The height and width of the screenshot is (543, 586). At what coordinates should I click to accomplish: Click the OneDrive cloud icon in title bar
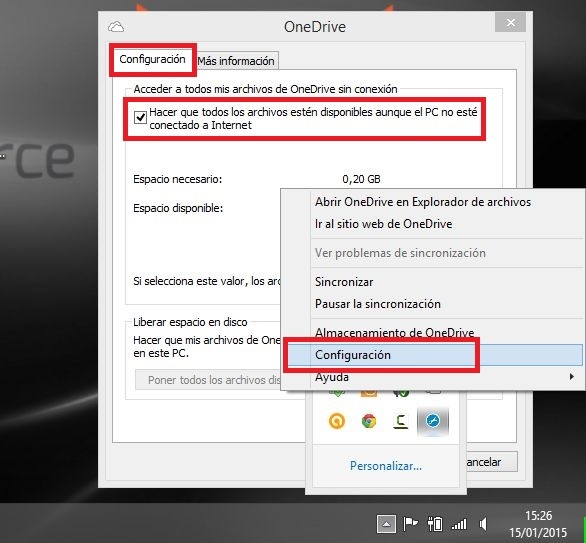116,27
